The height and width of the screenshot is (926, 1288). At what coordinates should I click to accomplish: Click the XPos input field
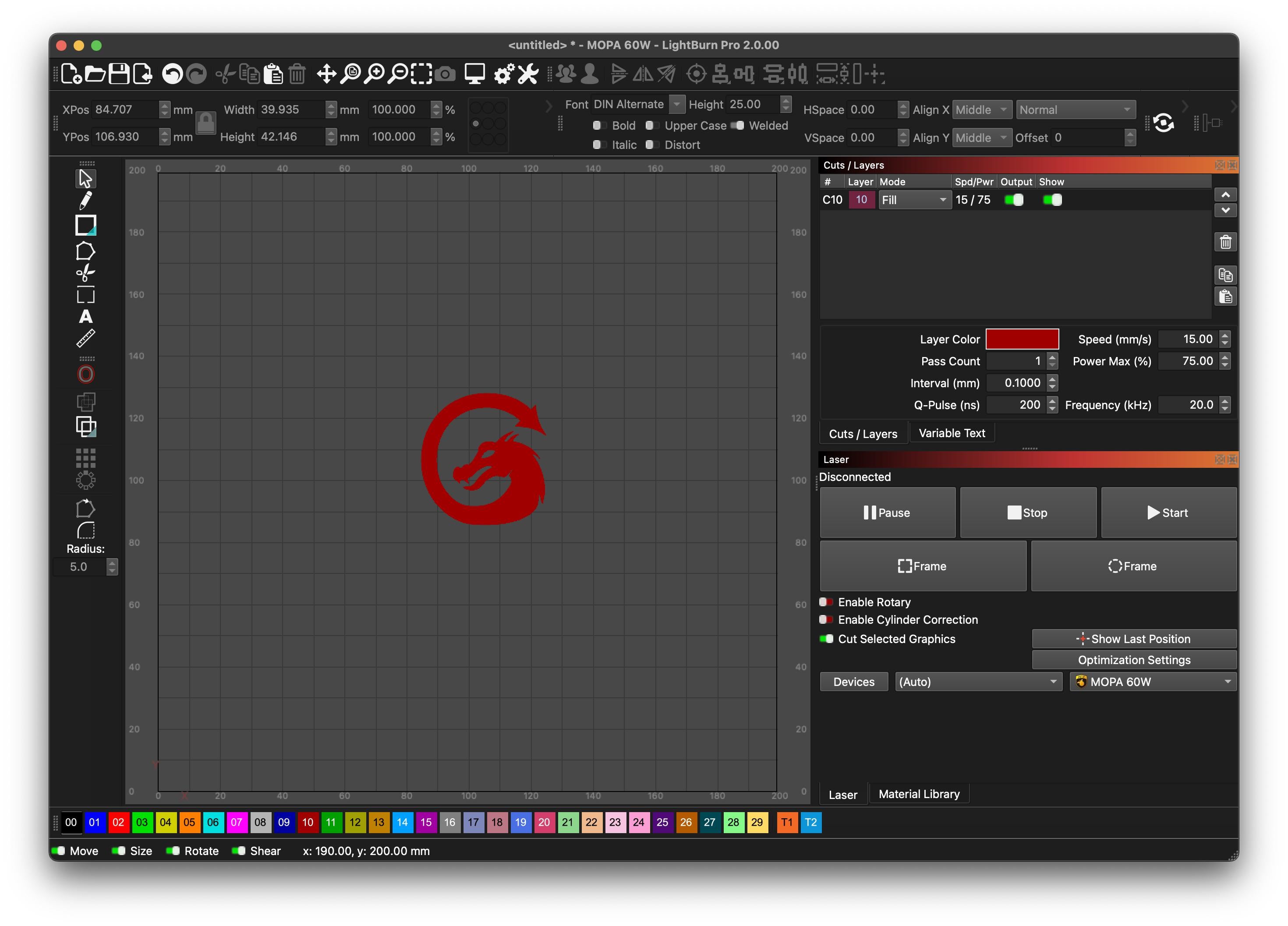[126, 110]
